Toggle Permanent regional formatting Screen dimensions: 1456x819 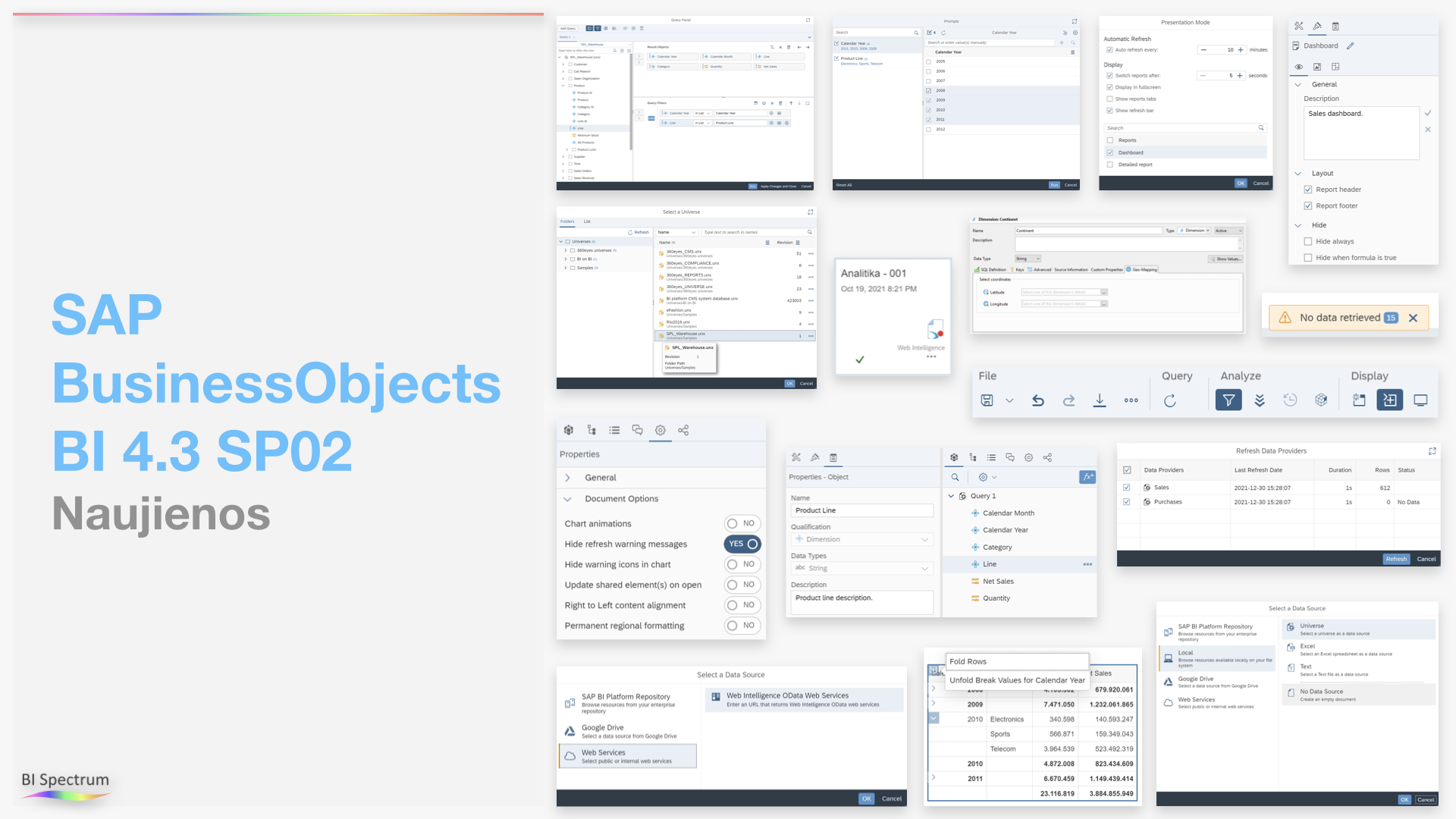click(x=742, y=626)
